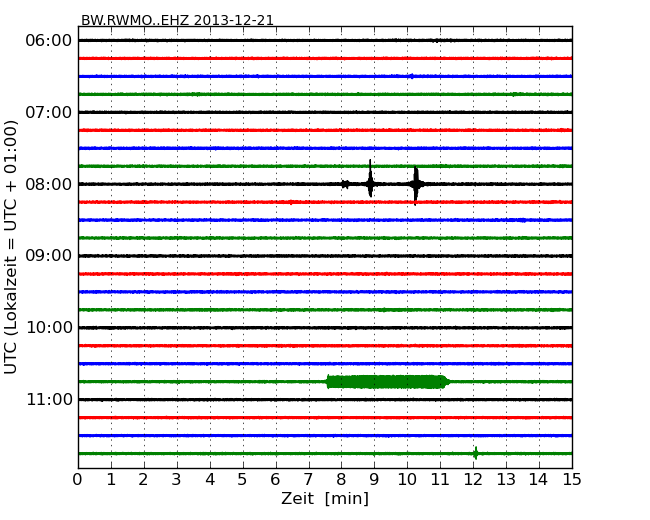Click x-axis tick label 11

click(440, 480)
